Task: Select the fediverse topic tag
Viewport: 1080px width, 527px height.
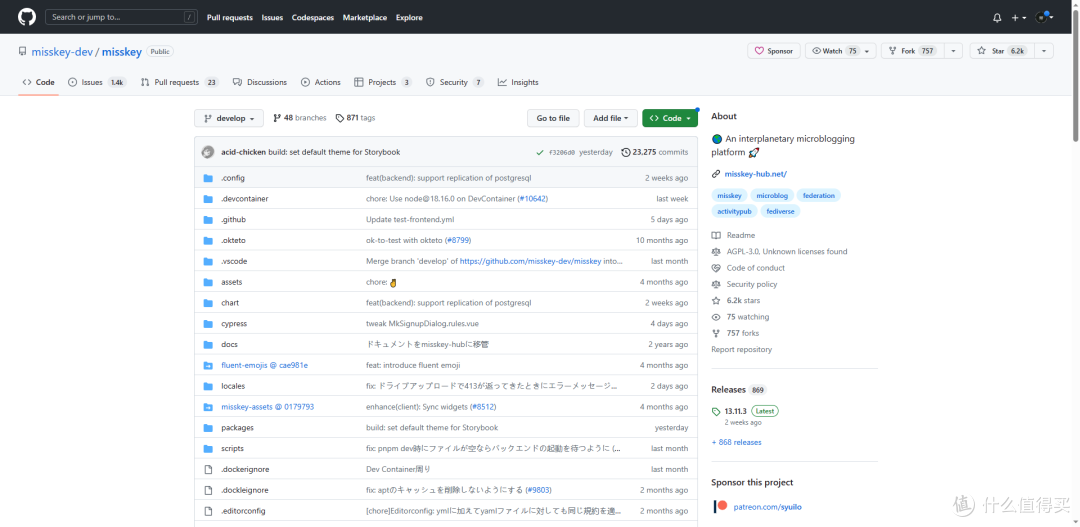Action: (780, 211)
